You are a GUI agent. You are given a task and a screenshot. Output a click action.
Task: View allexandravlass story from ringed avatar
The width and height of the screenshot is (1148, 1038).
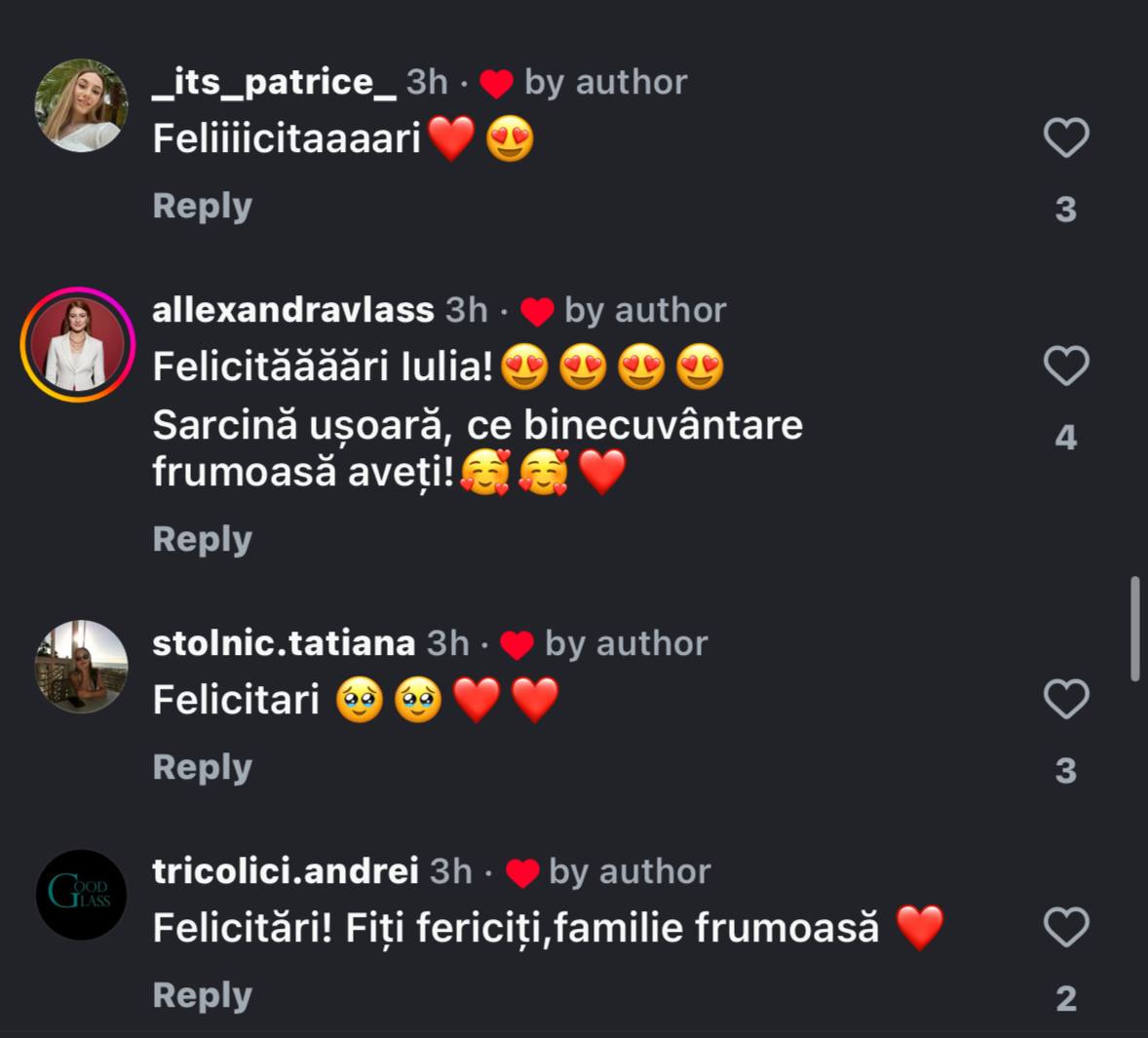(x=78, y=344)
